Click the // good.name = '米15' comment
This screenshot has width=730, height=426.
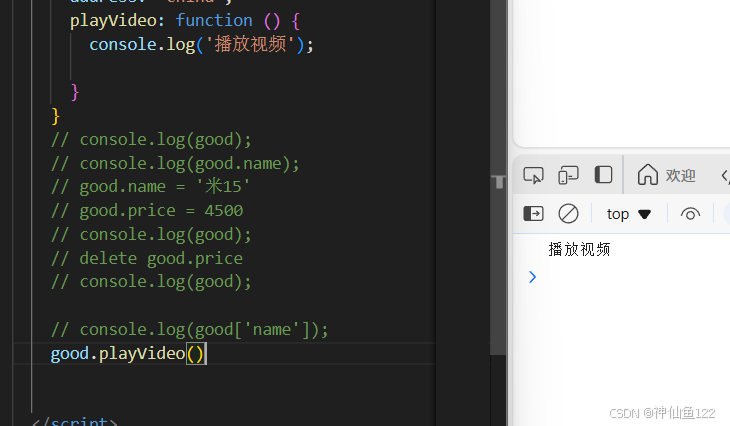[x=150, y=187]
